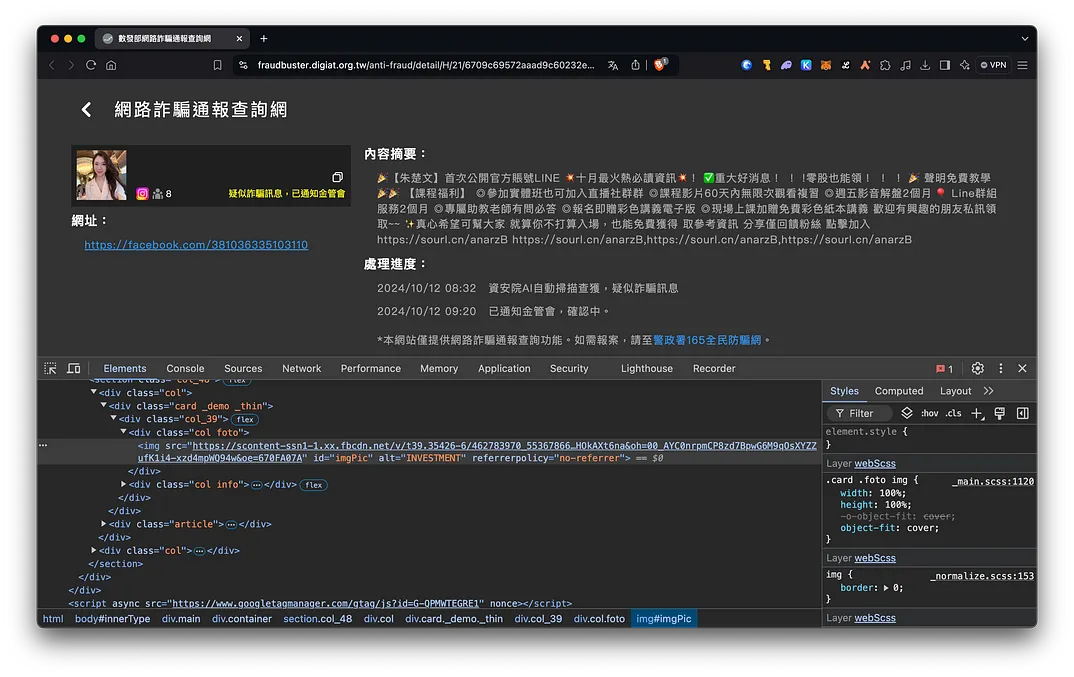
Task: Switch to the Console tab
Action: 185,369
